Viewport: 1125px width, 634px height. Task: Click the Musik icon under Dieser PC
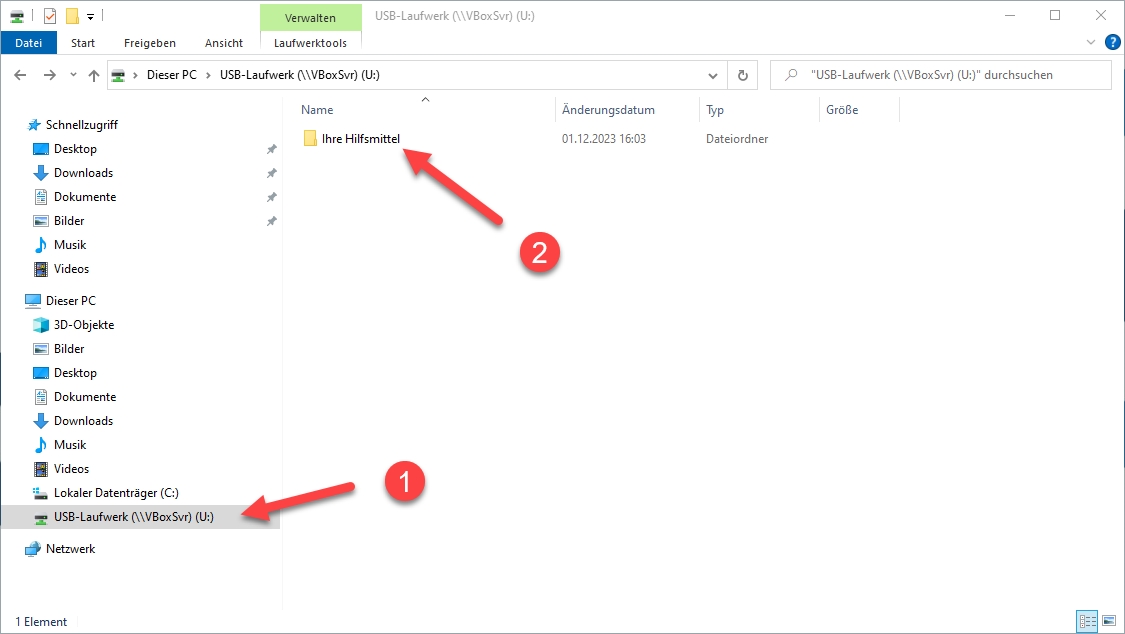click(x=41, y=445)
